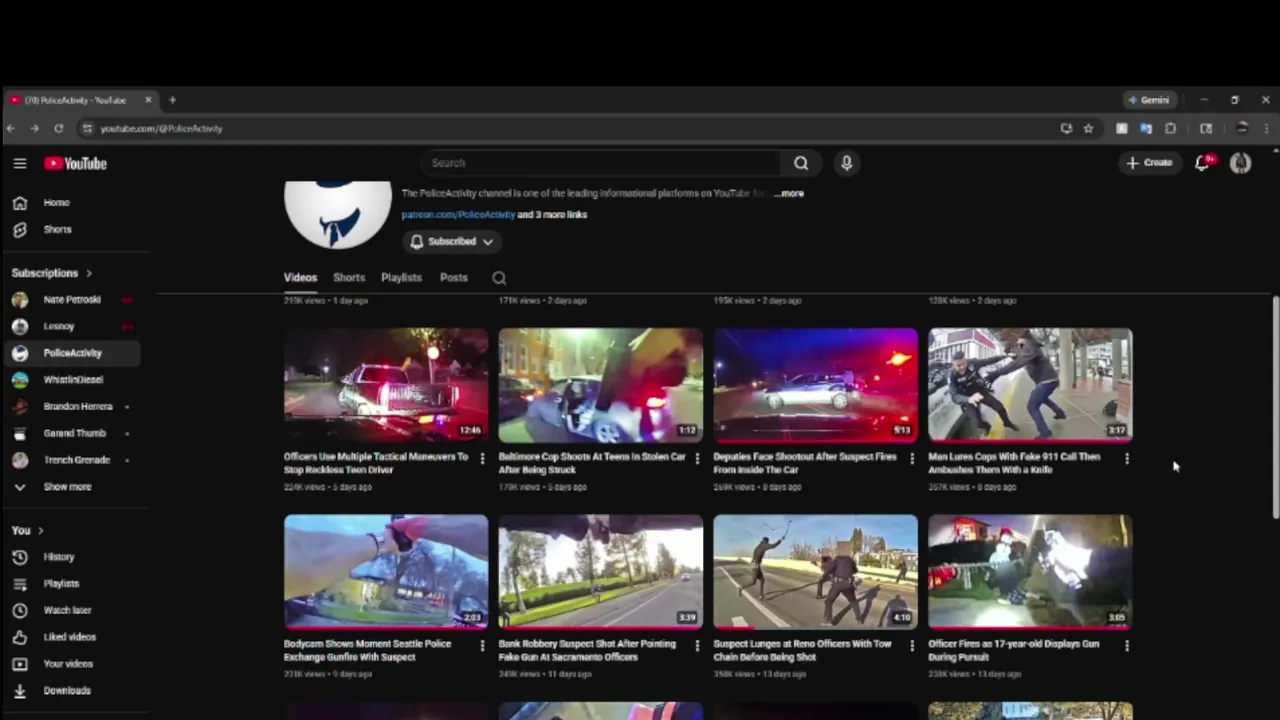The width and height of the screenshot is (1280, 720).
Task: Expand the Subscriptions section chevron
Action: [x=88, y=273]
